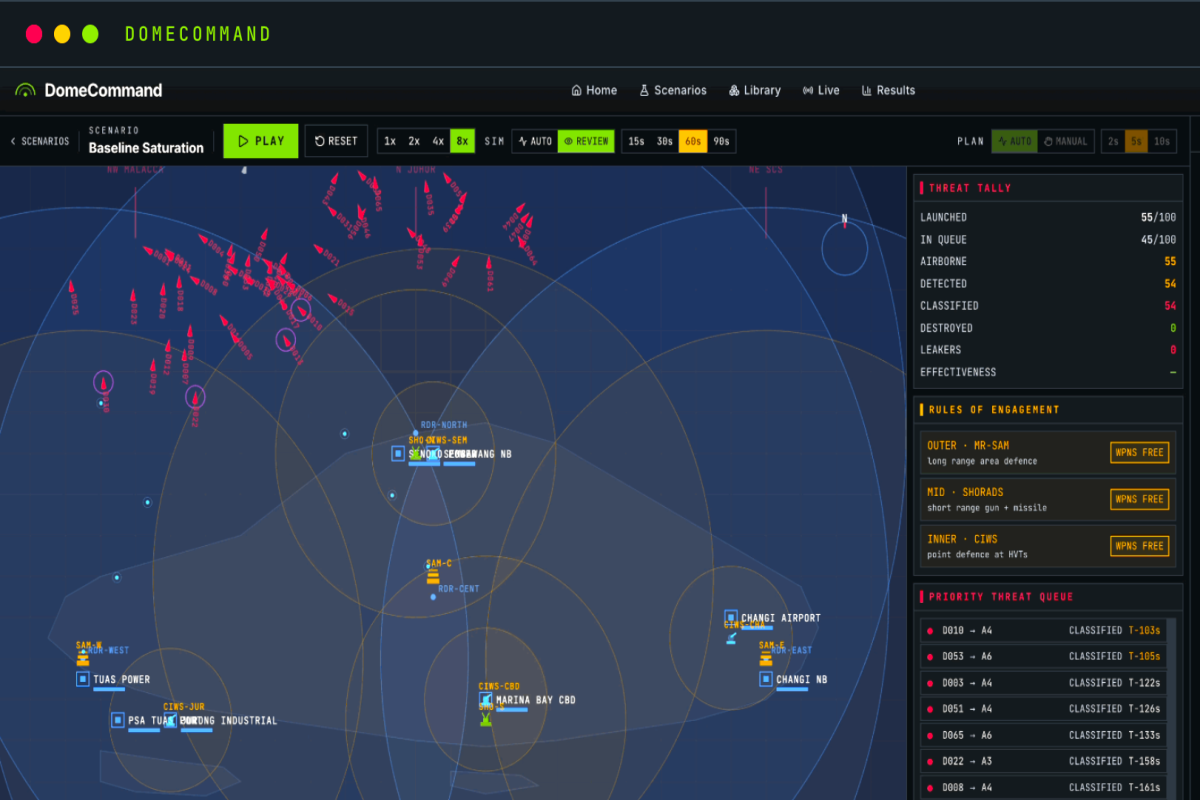Click the Baseline Saturation scenario title
The width and height of the screenshot is (1200, 800).
tap(146, 148)
